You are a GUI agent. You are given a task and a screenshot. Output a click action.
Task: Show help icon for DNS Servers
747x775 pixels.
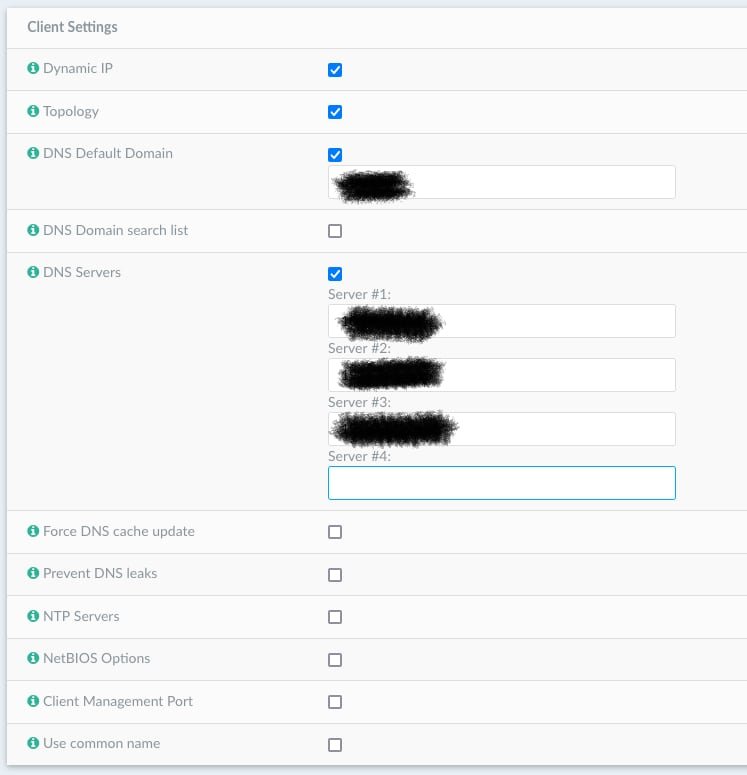click(x=34, y=272)
